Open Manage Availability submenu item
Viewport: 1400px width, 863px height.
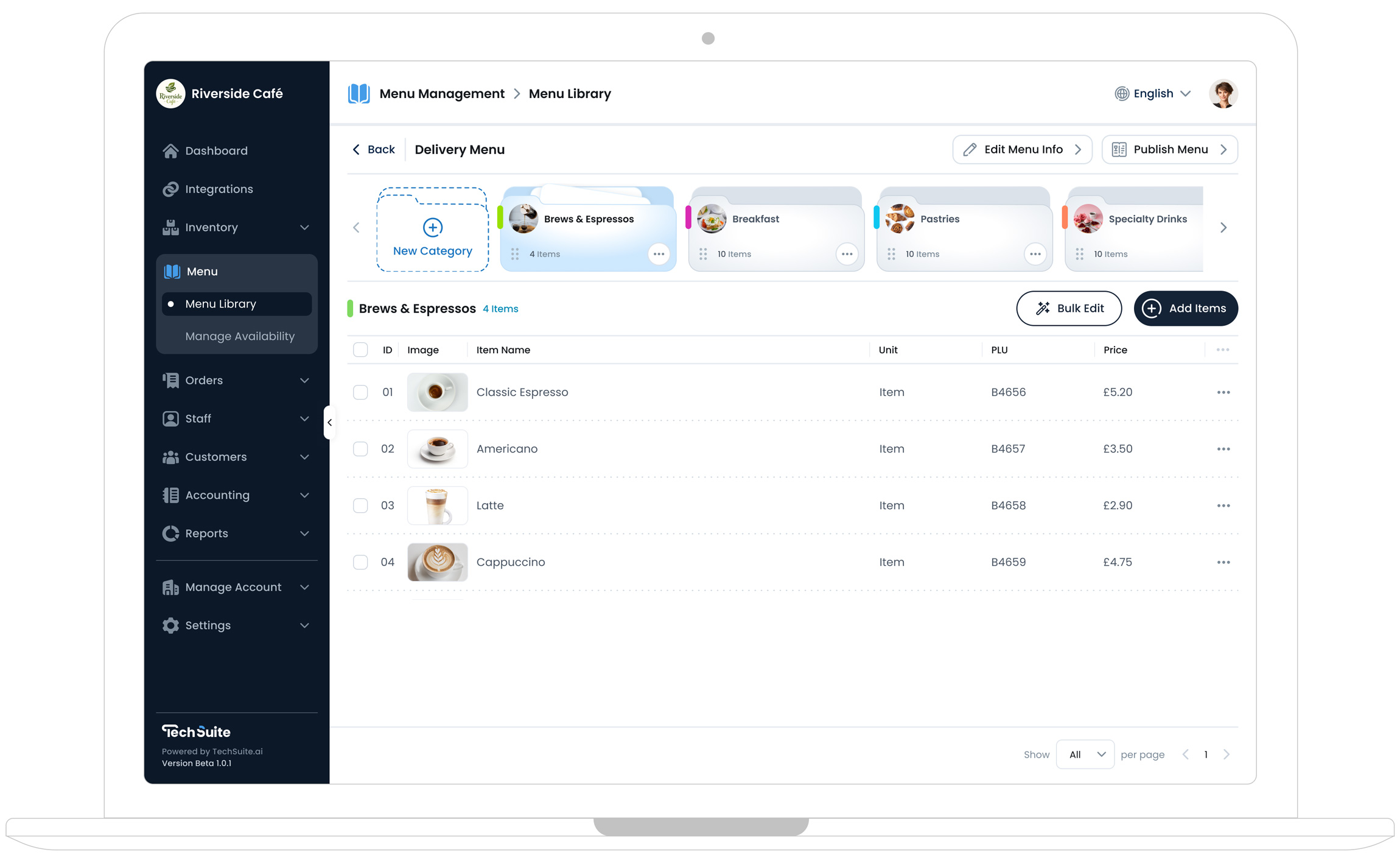[240, 336]
